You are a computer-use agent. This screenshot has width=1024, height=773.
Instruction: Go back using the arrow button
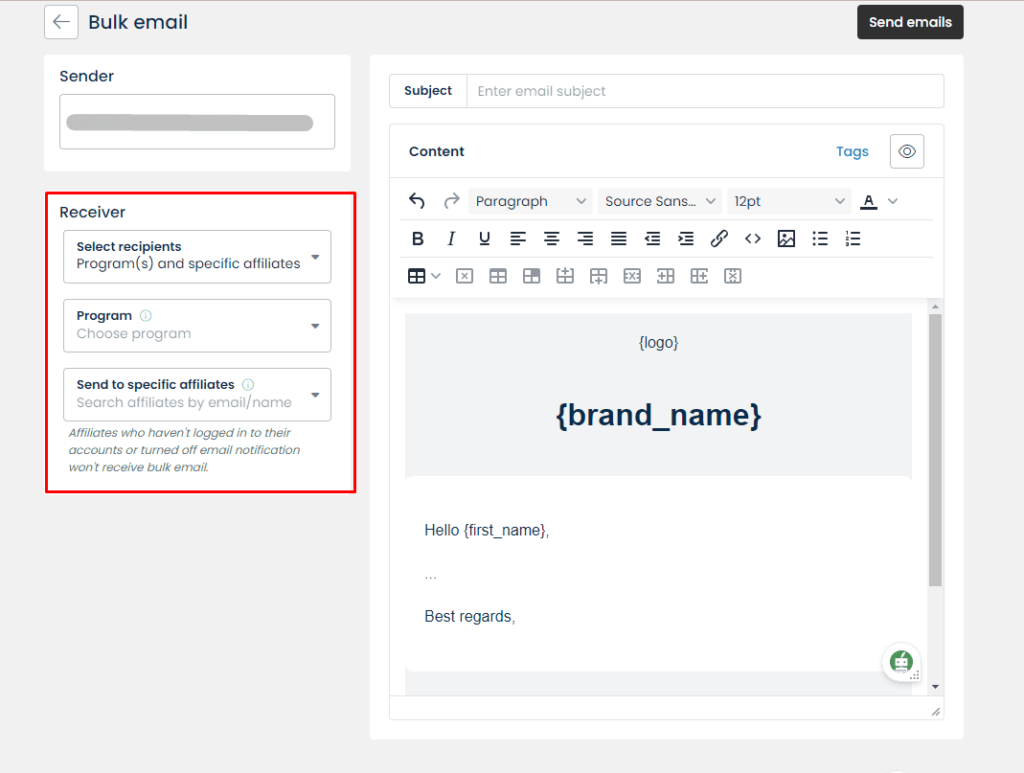(61, 22)
